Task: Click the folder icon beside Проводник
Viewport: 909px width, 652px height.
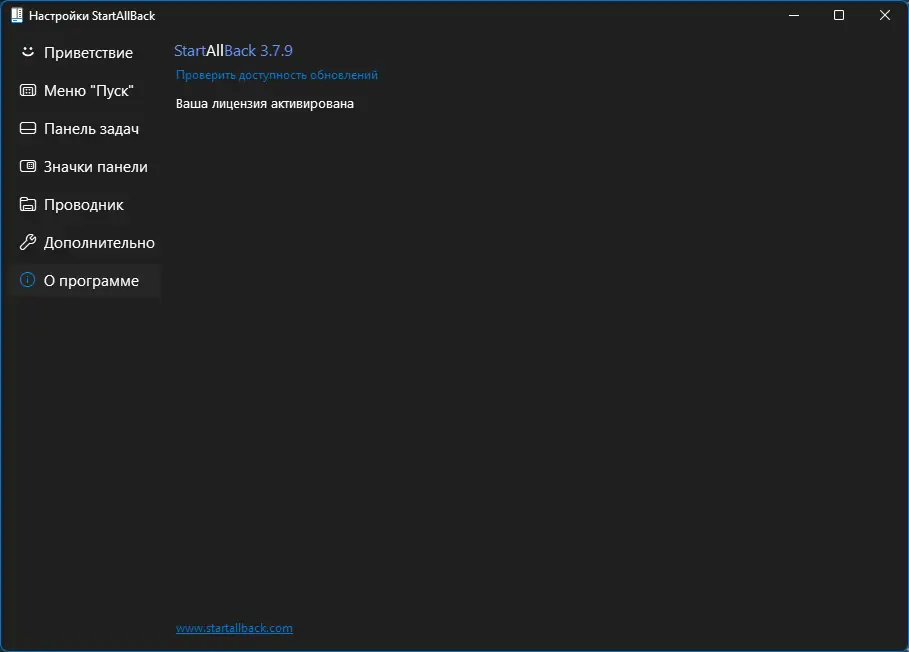Action: (28, 204)
